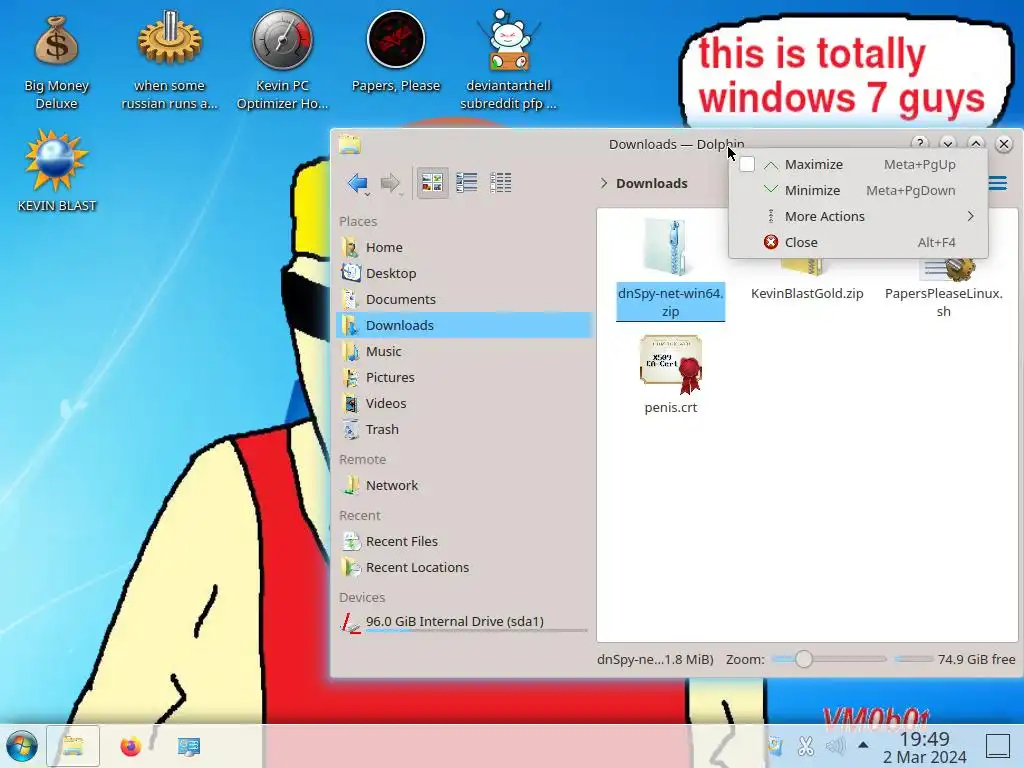Open deviantarthell subreddit pfp desktop icon
The height and width of the screenshot is (768, 1024).
(509, 61)
